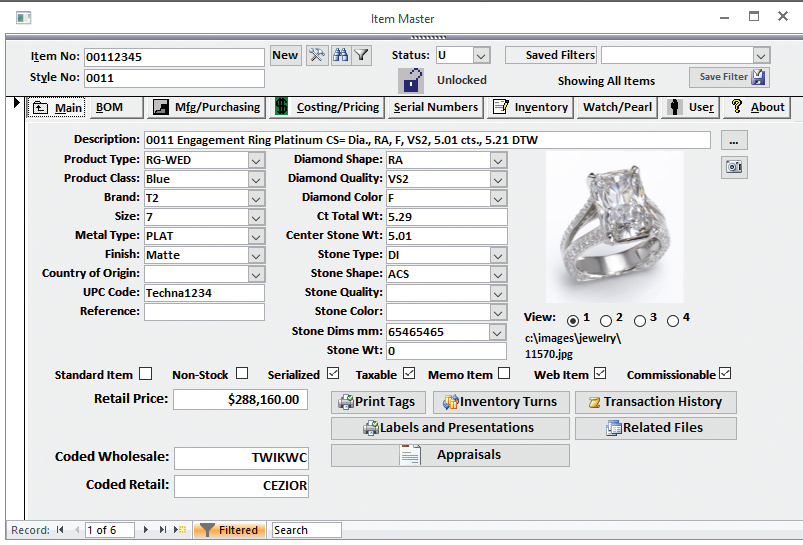Open Transaction History

[655, 402]
